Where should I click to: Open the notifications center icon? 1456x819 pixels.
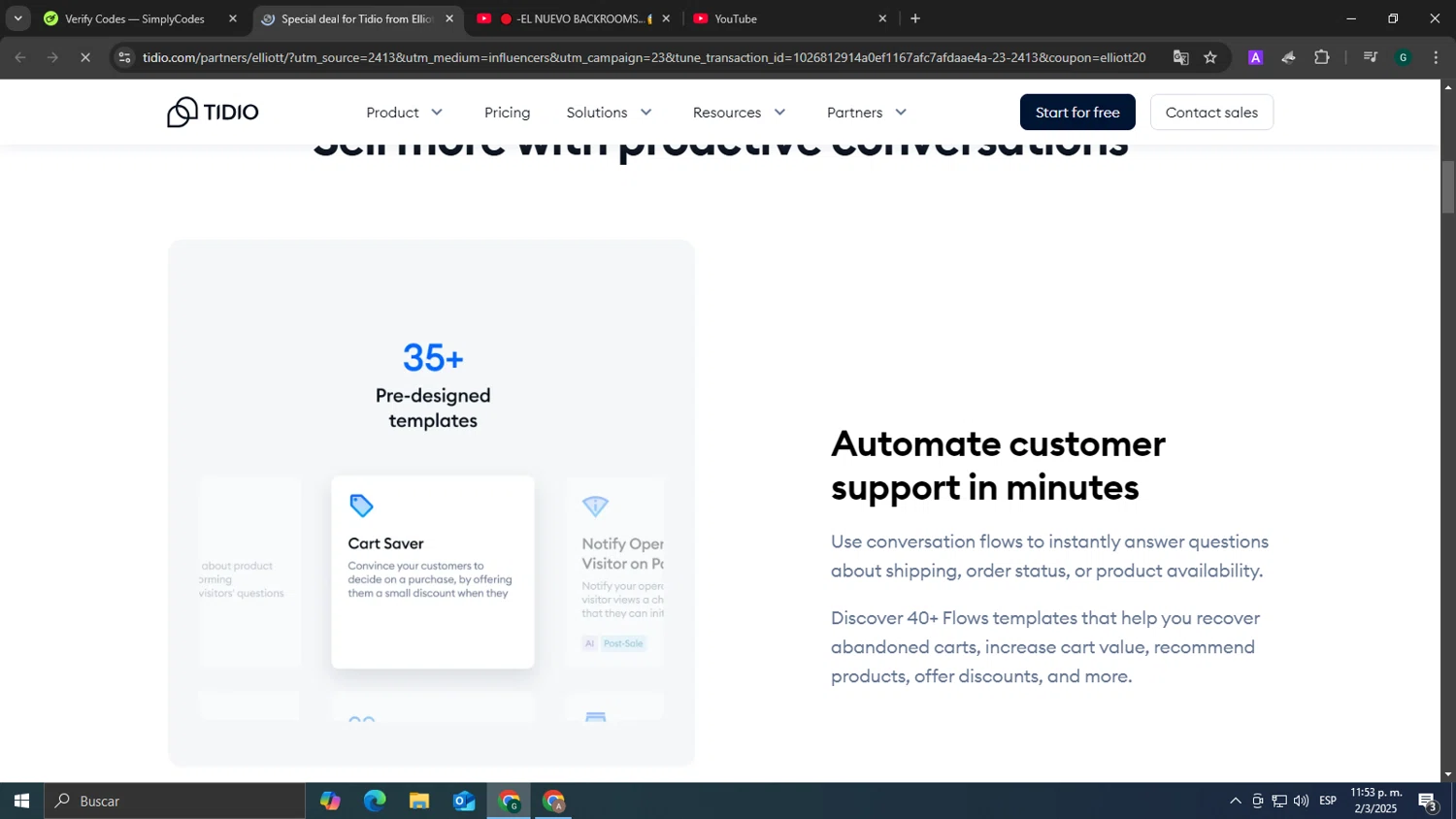pos(1428,802)
